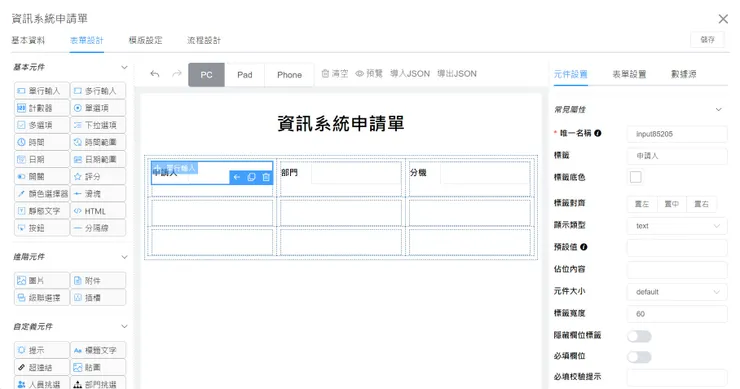740x389 pixels.
Task: Show info tooltip beside 唯一名稱
Action: (598, 133)
